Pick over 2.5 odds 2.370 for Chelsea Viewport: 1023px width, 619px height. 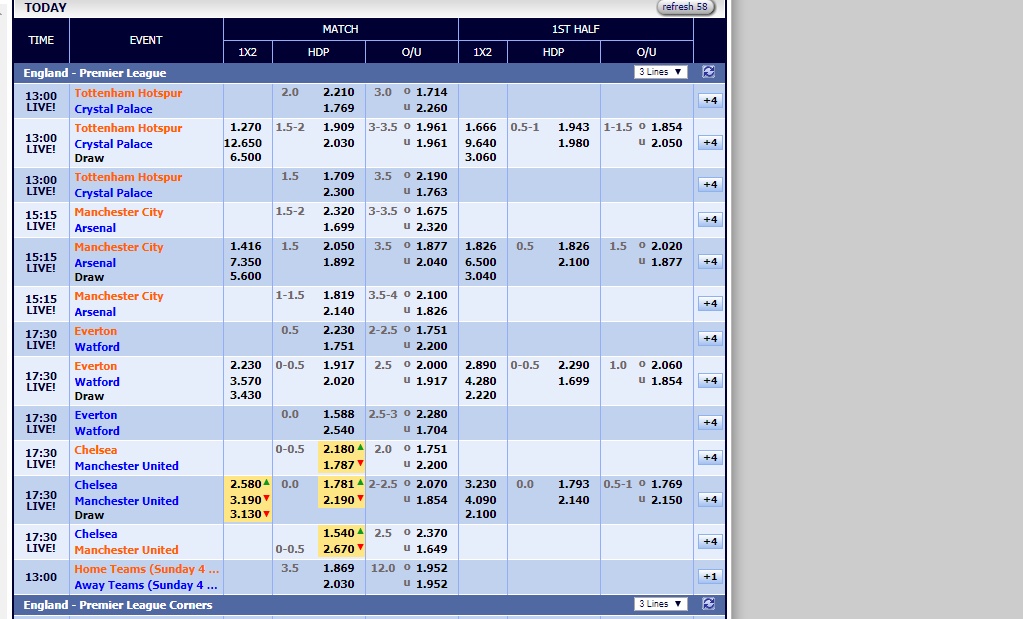[431, 534]
